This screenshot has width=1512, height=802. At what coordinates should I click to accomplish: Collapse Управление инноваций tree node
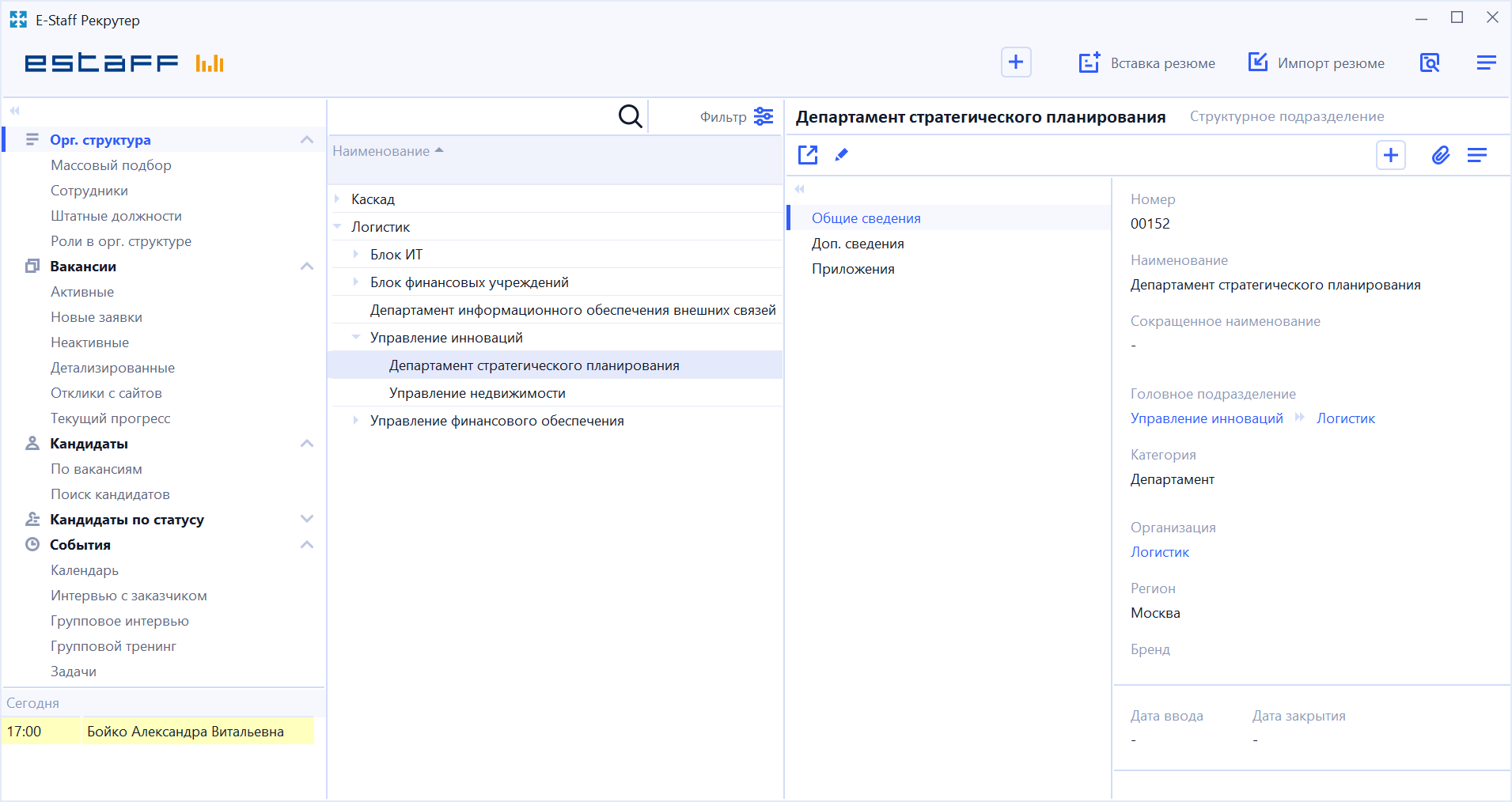[356, 337]
